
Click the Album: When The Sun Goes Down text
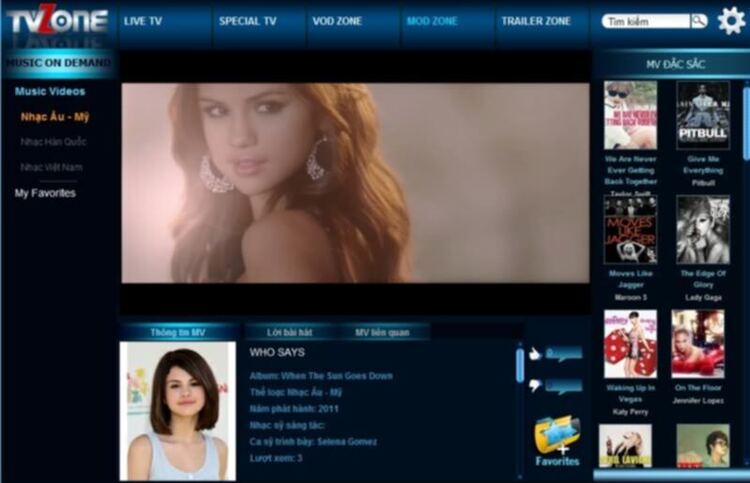pos(321,376)
